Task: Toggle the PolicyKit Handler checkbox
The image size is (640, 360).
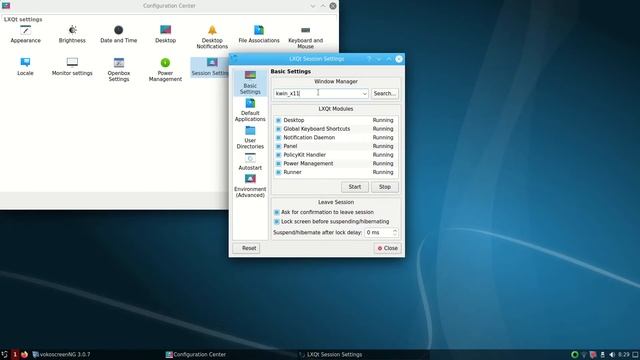Action: [278, 155]
